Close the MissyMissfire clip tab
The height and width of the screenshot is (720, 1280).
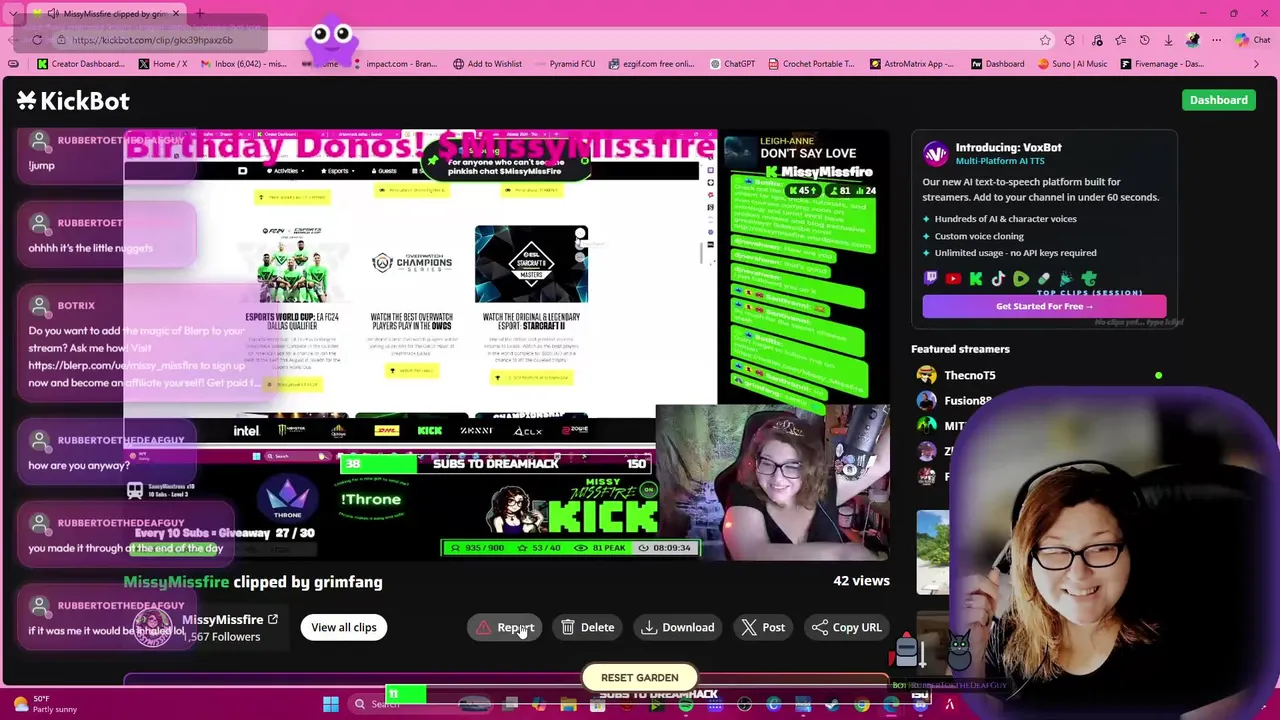(176, 14)
